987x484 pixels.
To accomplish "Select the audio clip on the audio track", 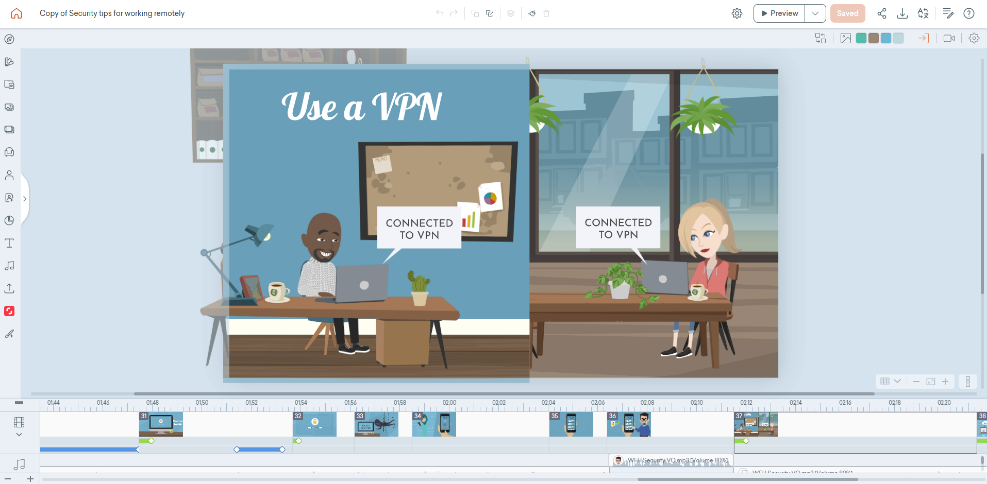I will 671,461.
